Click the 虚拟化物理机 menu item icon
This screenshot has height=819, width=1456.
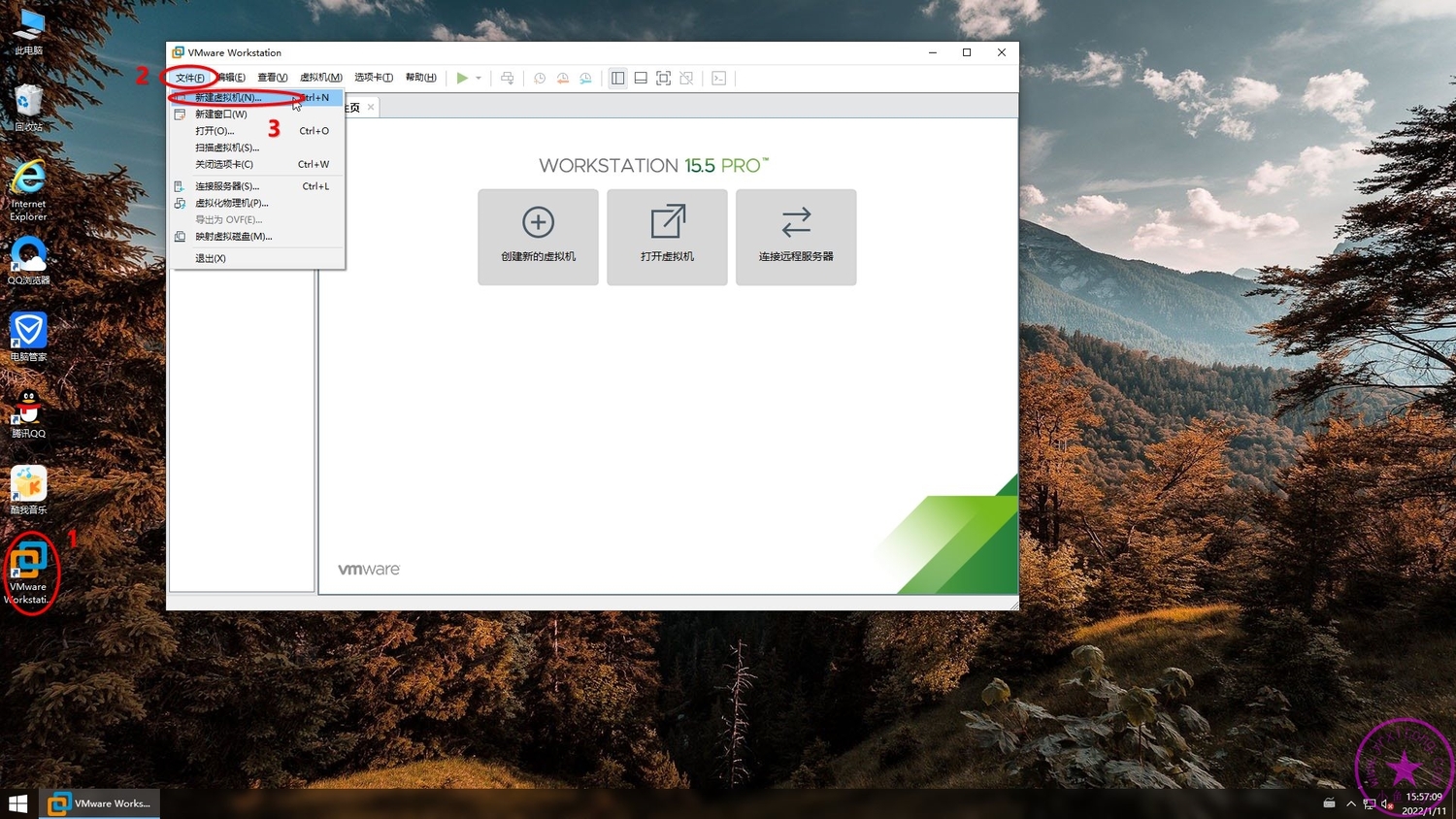coord(180,203)
